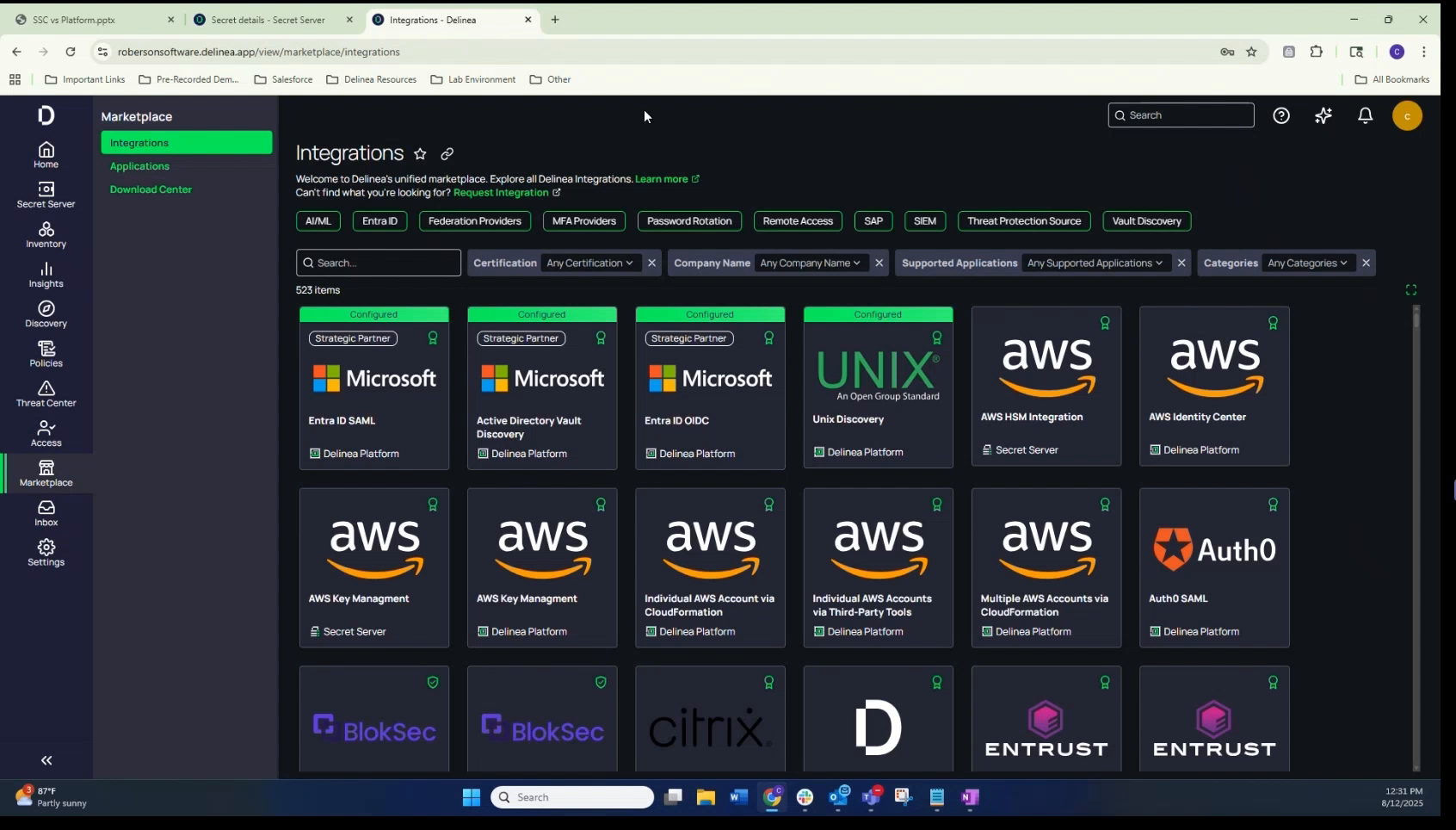This screenshot has height=830, width=1456.
Task: Open the help question-mark icon
Action: coord(1281,115)
